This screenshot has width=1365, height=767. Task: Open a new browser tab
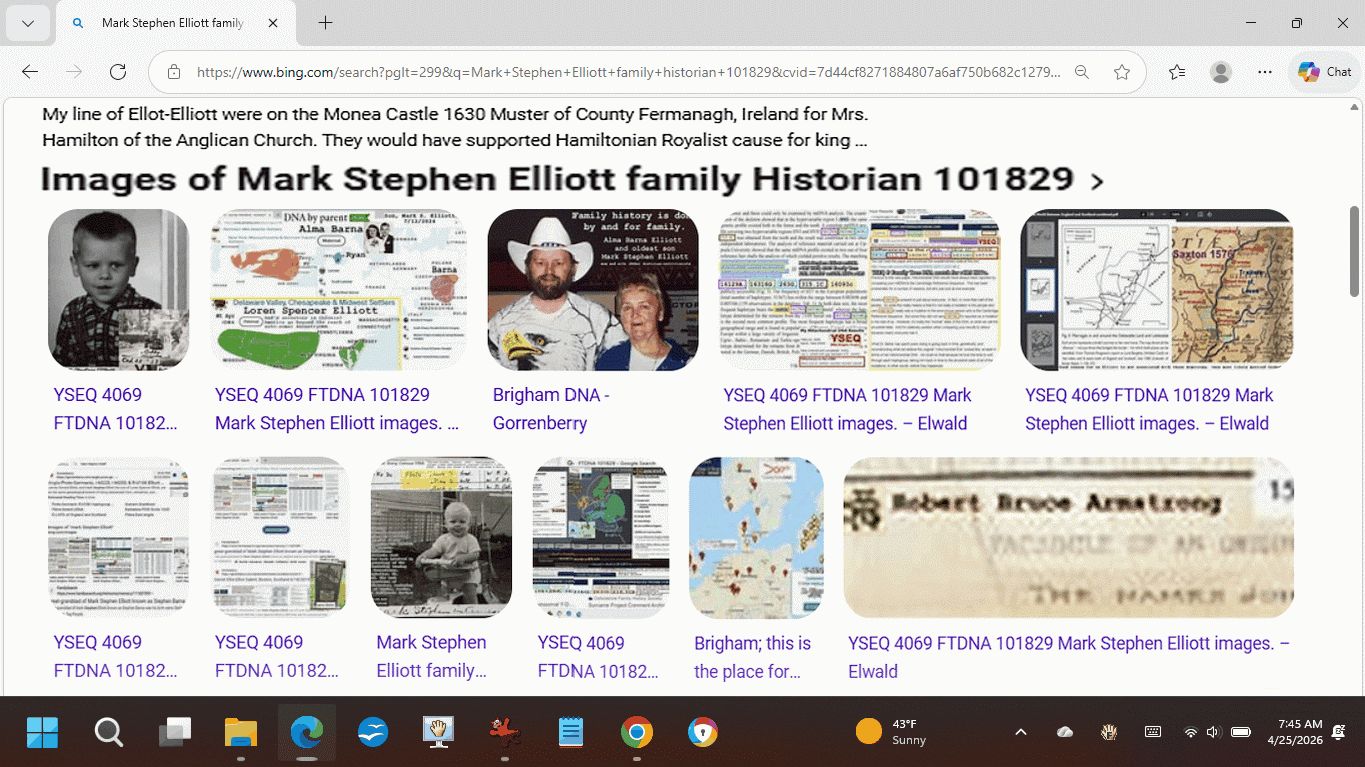click(325, 23)
